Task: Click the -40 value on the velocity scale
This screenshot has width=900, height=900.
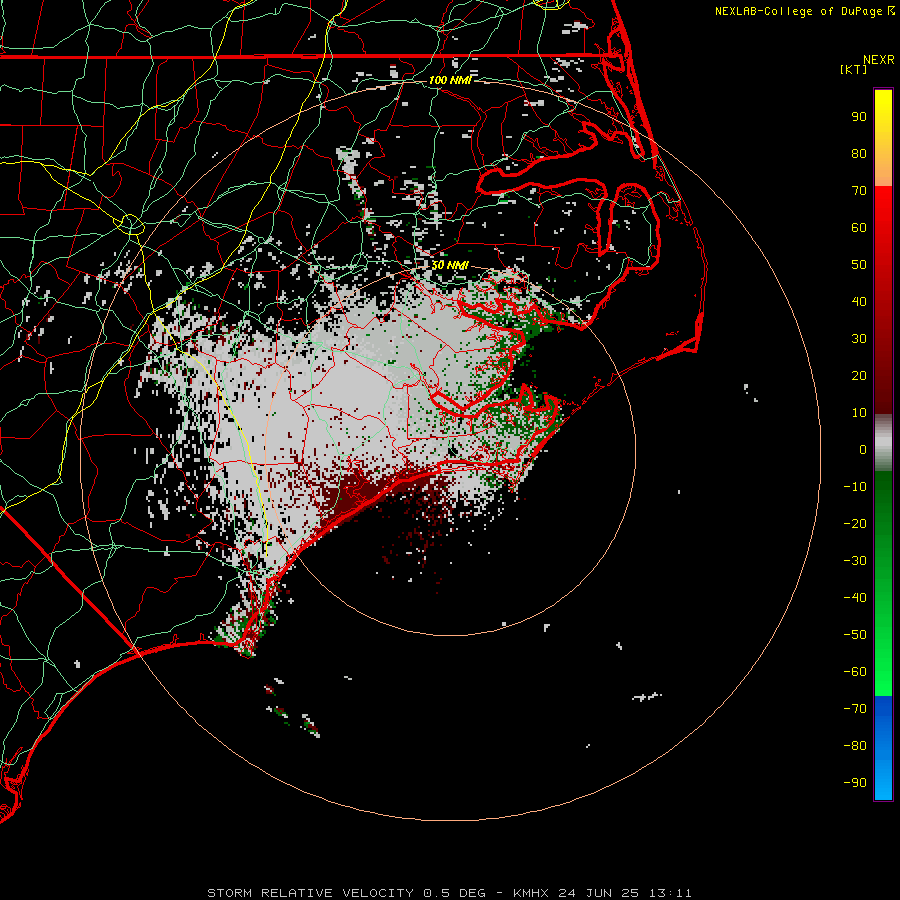Action: 855,598
